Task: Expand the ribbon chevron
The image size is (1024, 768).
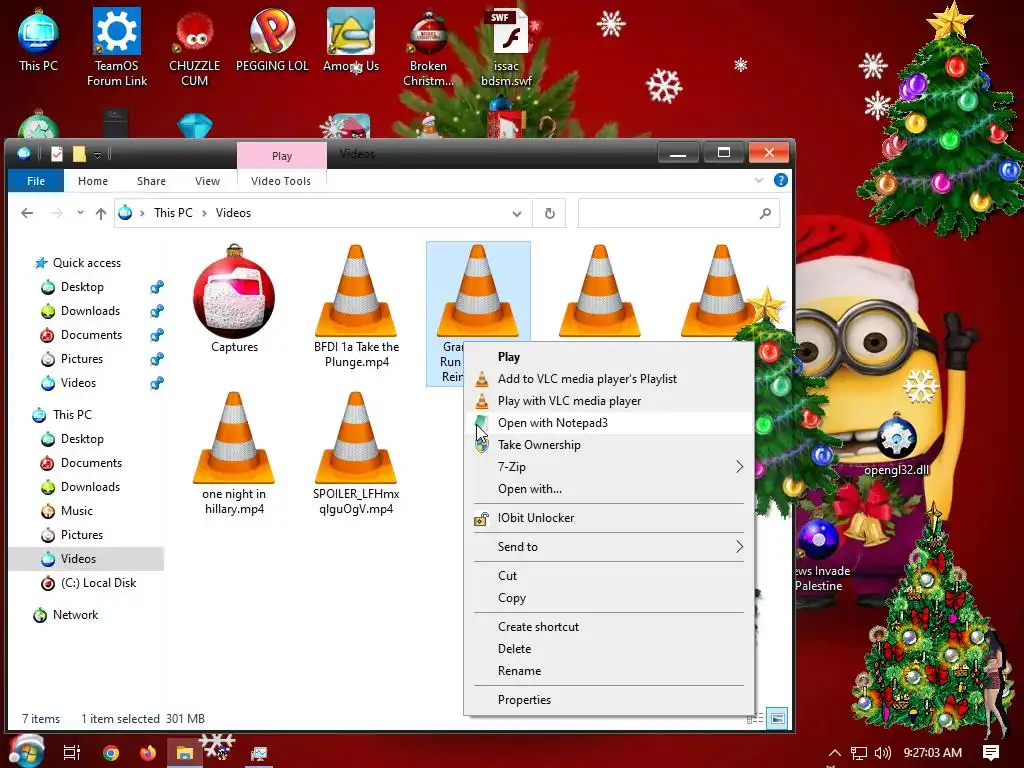Action: click(758, 180)
